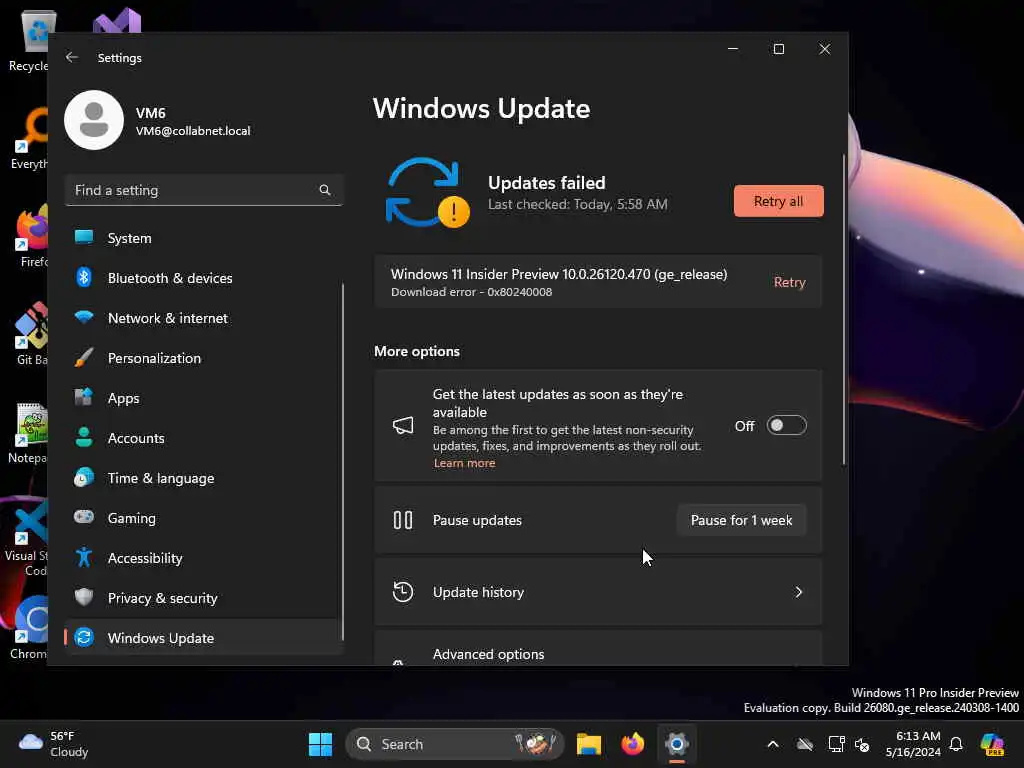Click the VM6 user avatar picture
The width and height of the screenshot is (1024, 768).
(94, 120)
